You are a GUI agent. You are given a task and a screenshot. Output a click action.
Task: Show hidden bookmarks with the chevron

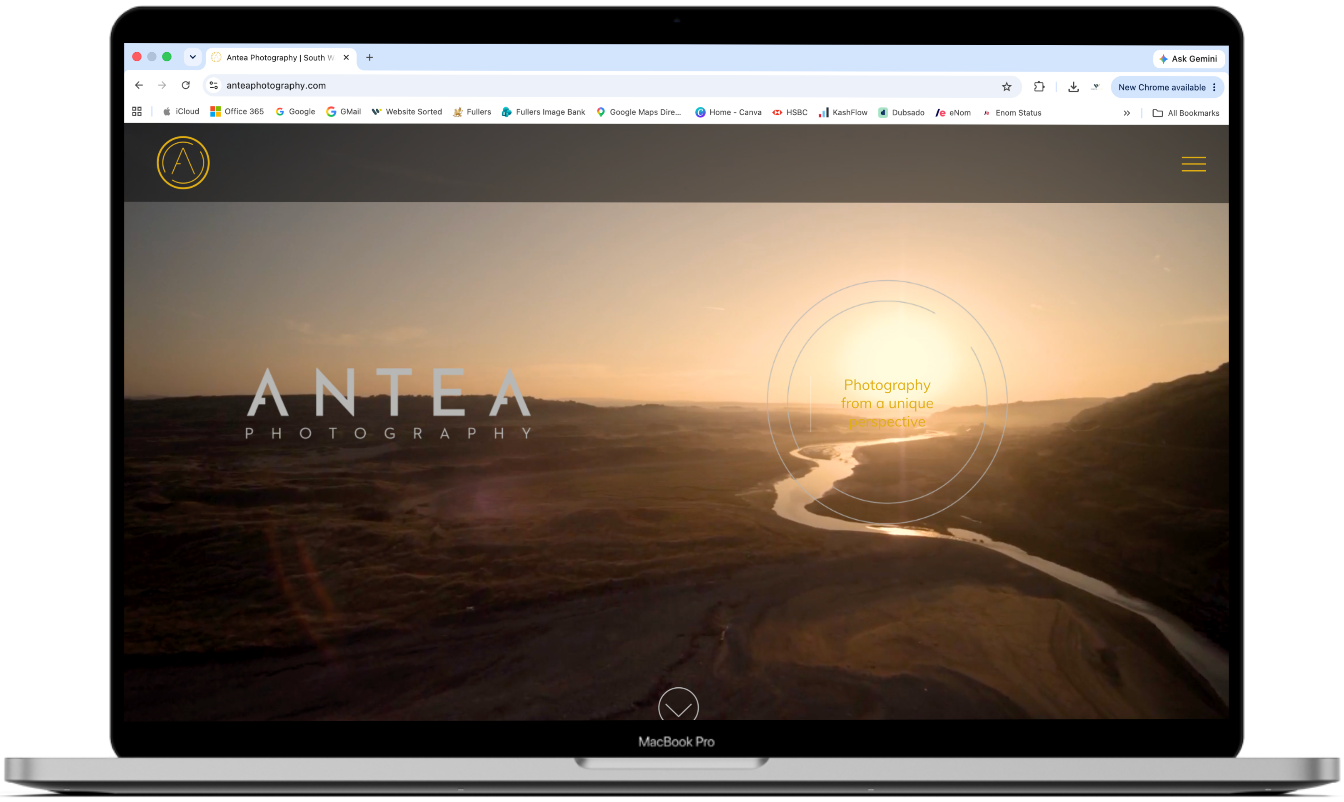pos(1127,113)
